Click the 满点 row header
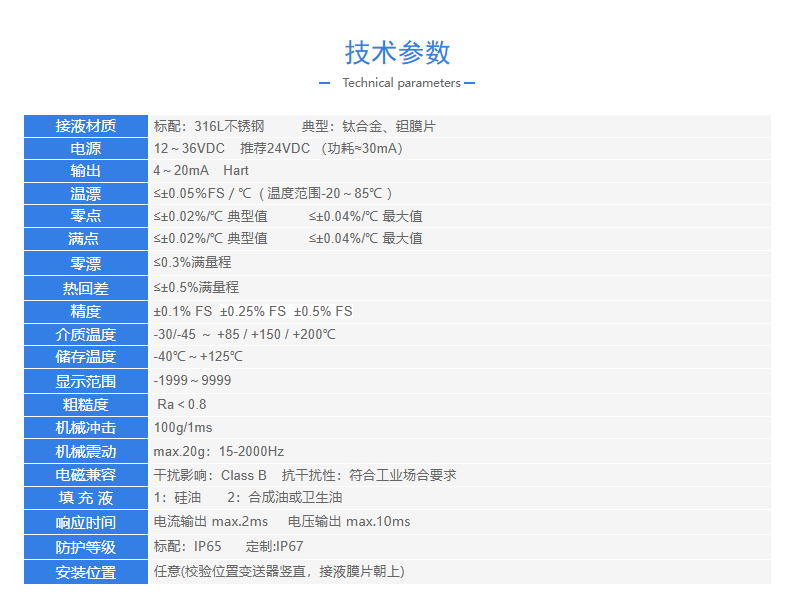The height and width of the screenshot is (599, 793). pyautogui.click(x=86, y=239)
